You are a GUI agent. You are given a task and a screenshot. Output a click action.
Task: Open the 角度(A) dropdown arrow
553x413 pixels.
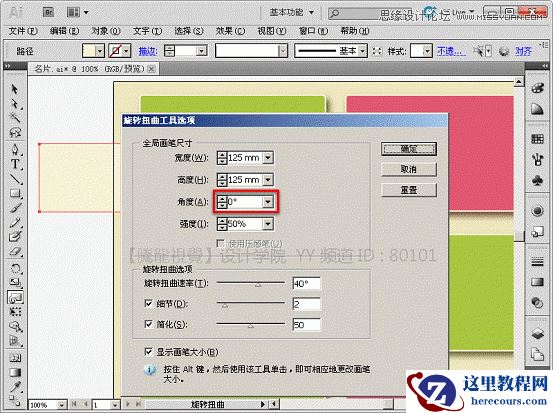[x=268, y=202]
